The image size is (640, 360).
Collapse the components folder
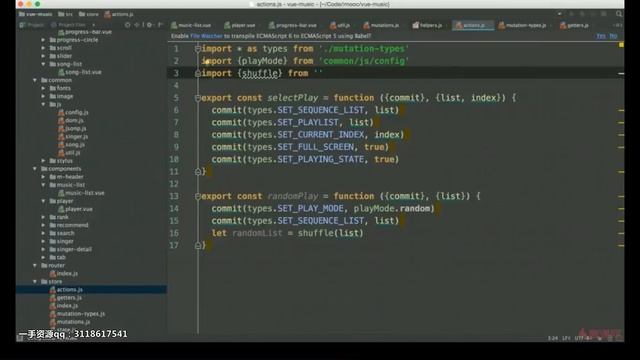[35, 169]
